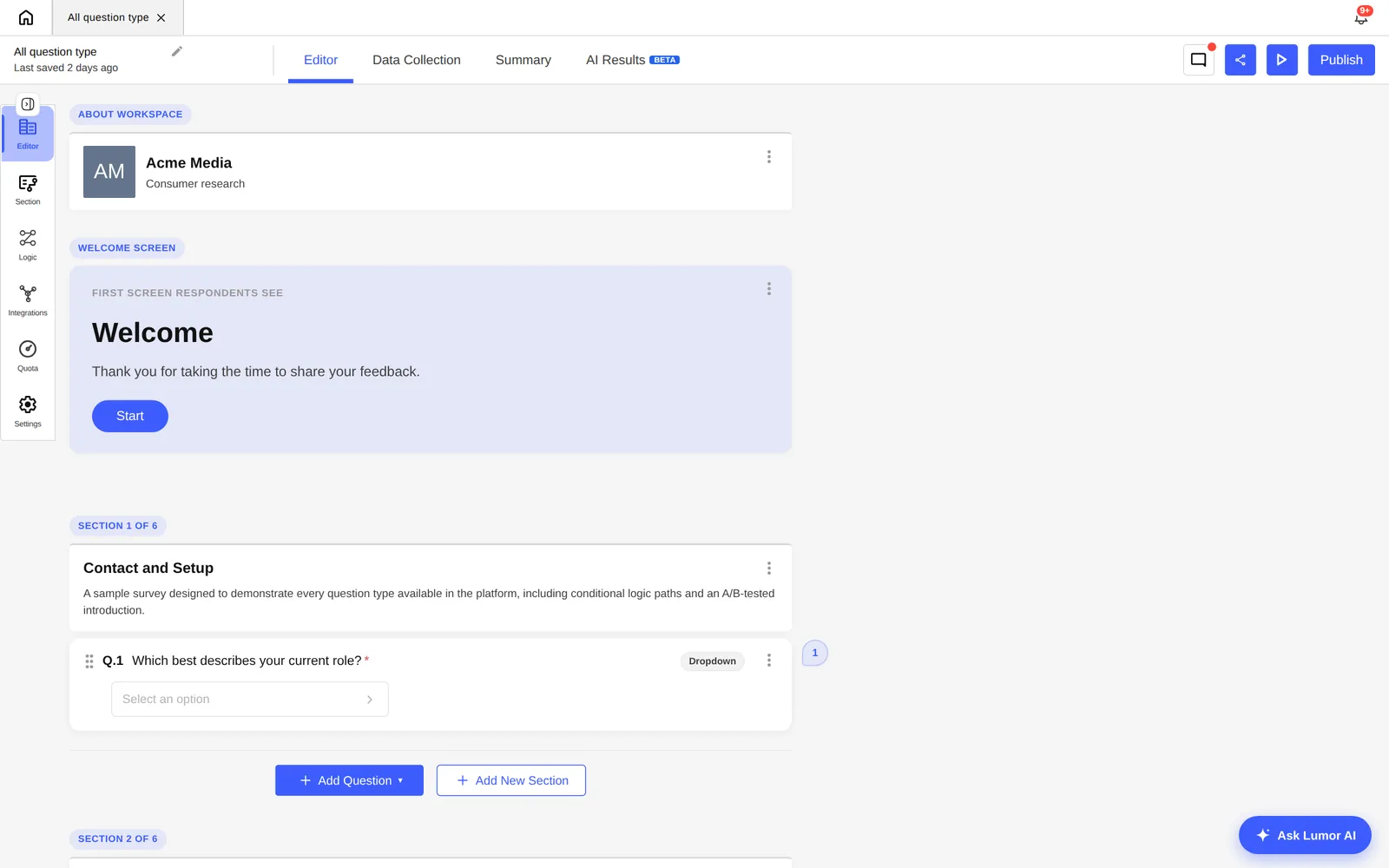Edit survey name with pencil icon
Image resolution: width=1389 pixels, height=868 pixels.
(x=177, y=51)
